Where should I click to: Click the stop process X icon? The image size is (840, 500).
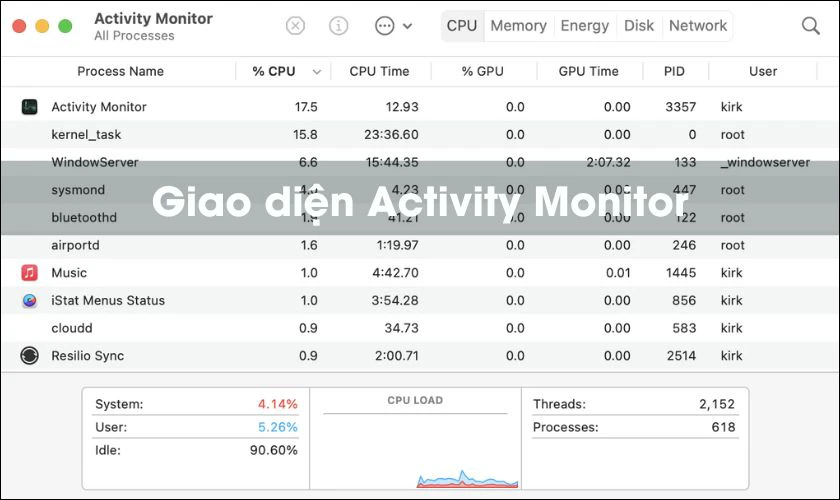pos(295,25)
